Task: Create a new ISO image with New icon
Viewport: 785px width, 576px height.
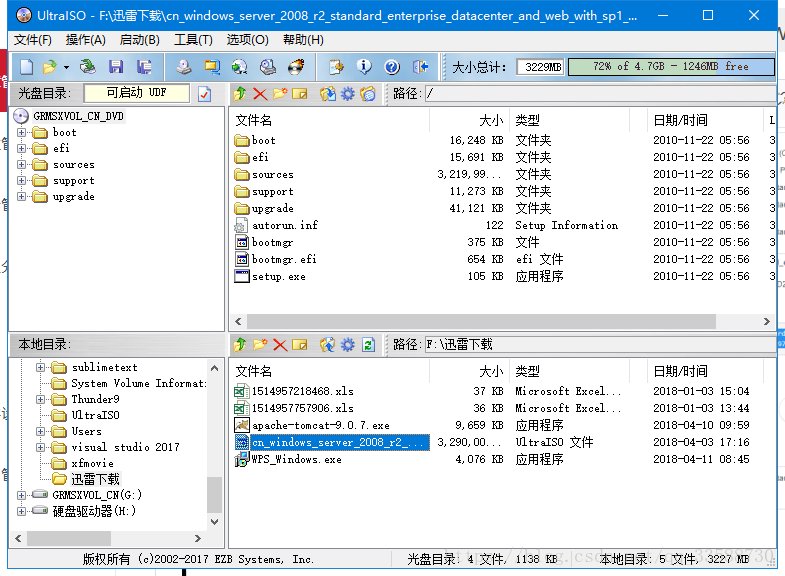Action: (x=26, y=67)
